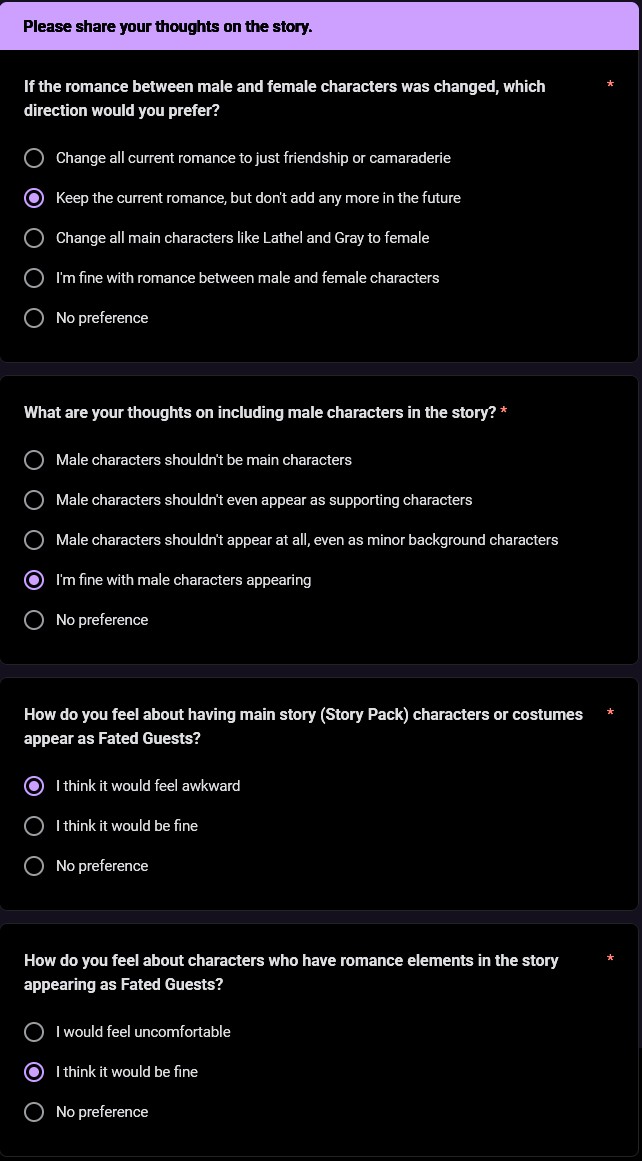The height and width of the screenshot is (1161, 642).
Task: Click the question about Story Pack characters as Fated Guests
Action: click(303, 726)
